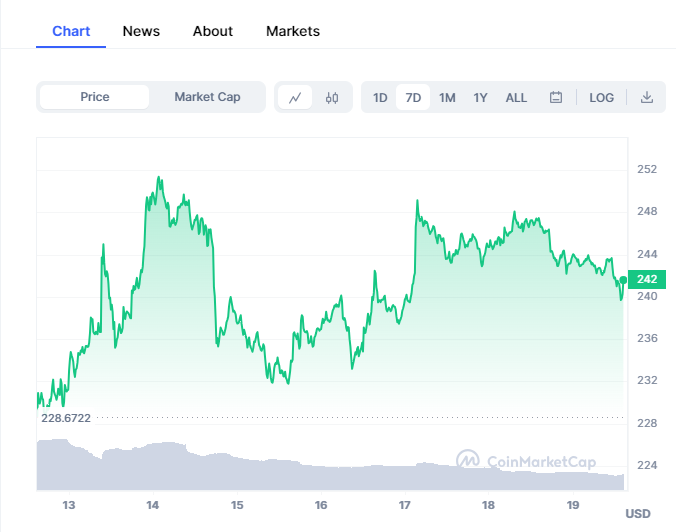Open the Chart tab

tap(71, 31)
